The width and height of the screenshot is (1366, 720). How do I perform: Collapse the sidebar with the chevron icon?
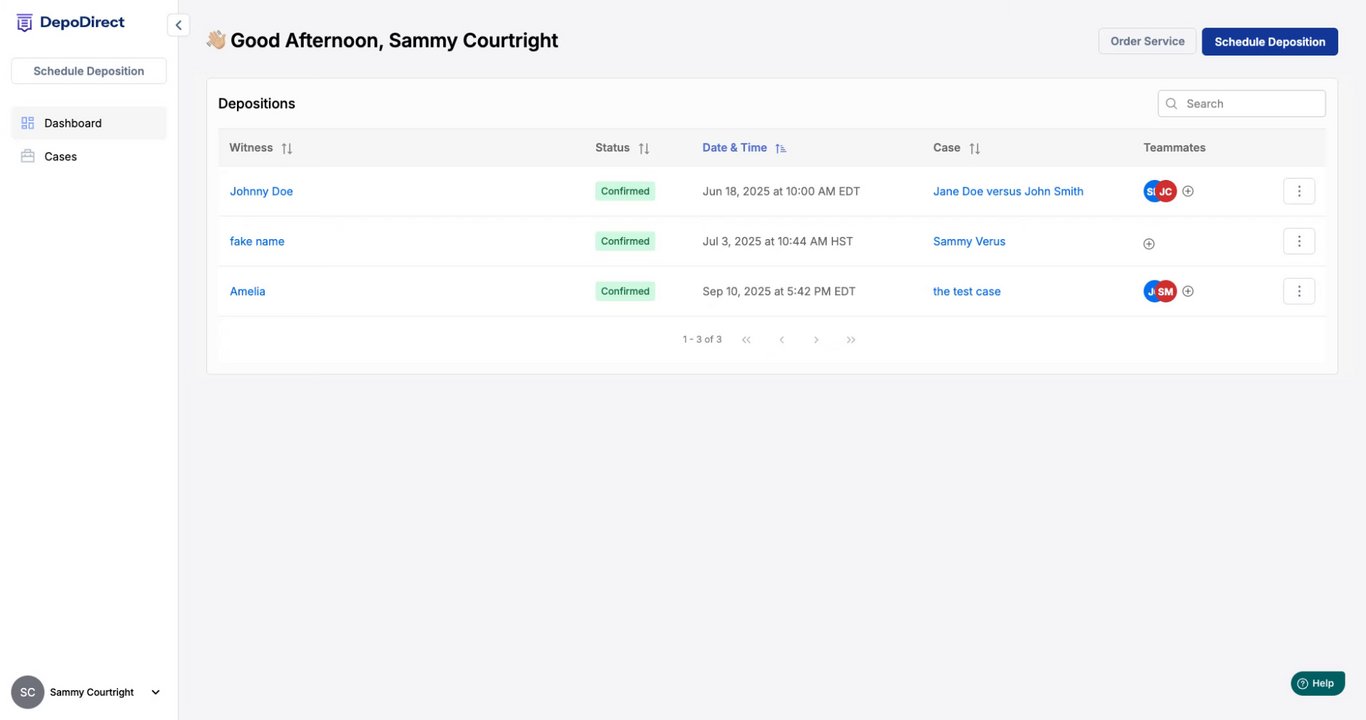pos(178,25)
